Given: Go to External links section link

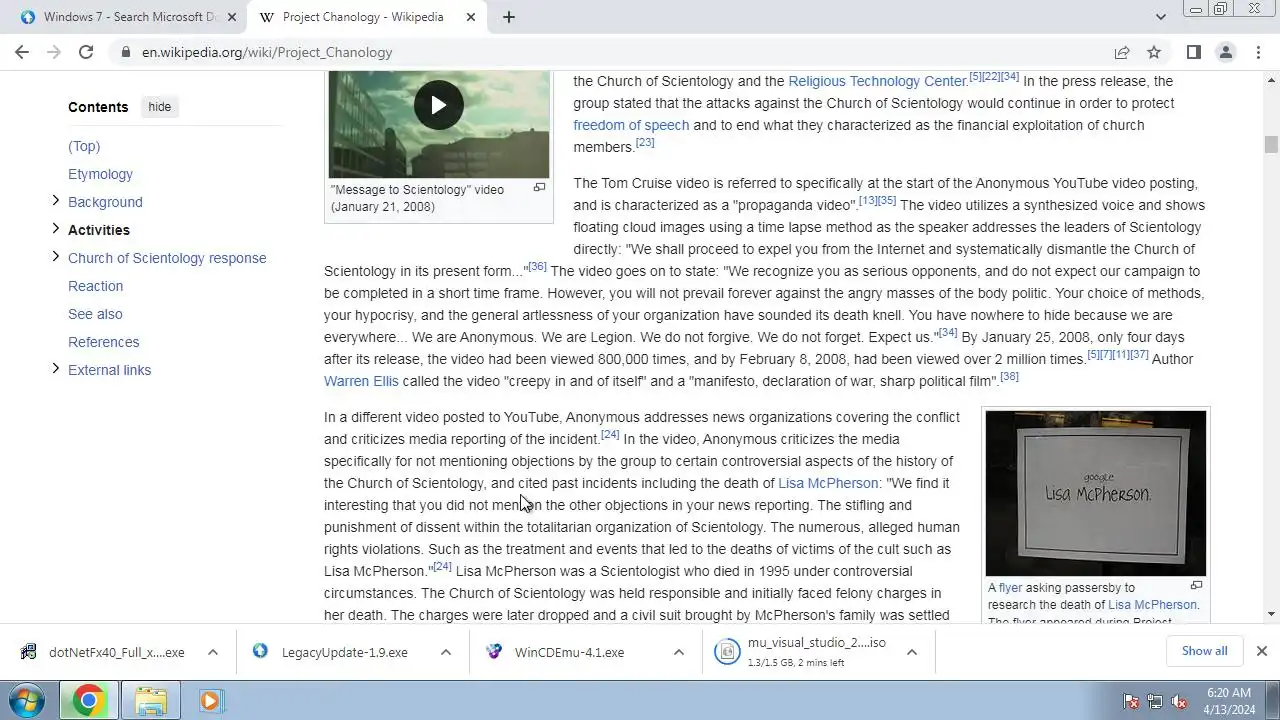Looking at the screenshot, I should point(109,370).
